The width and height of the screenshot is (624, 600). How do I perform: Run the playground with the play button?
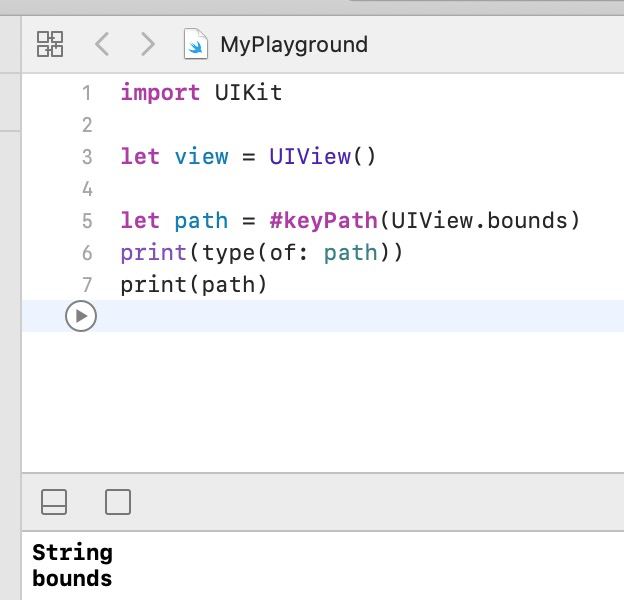81,316
